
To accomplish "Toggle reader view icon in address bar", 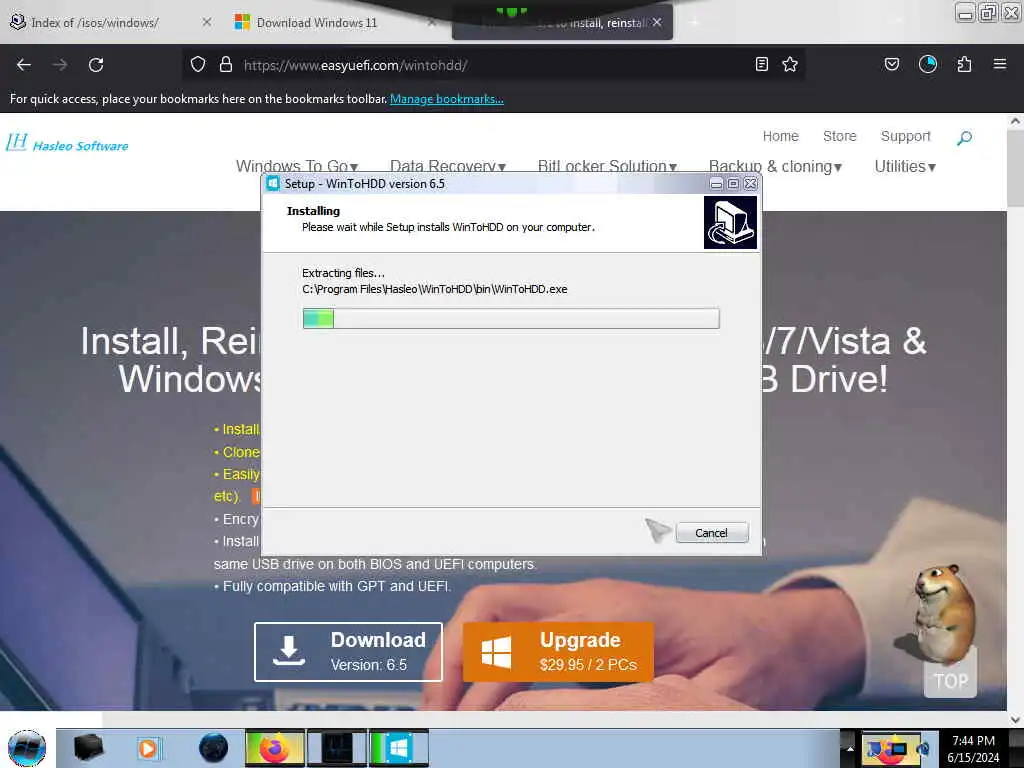I will (x=761, y=64).
